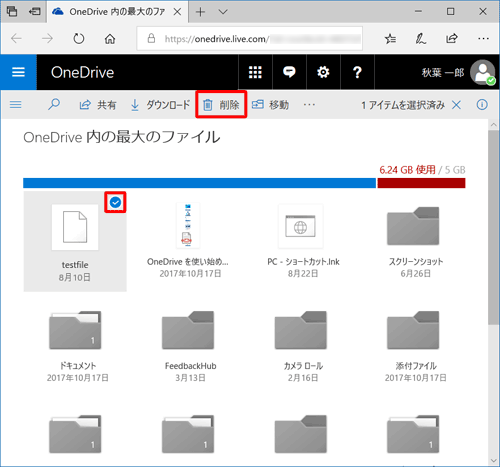Open the Microsoft apps launcher grid
The width and height of the screenshot is (500, 467).
[255, 72]
